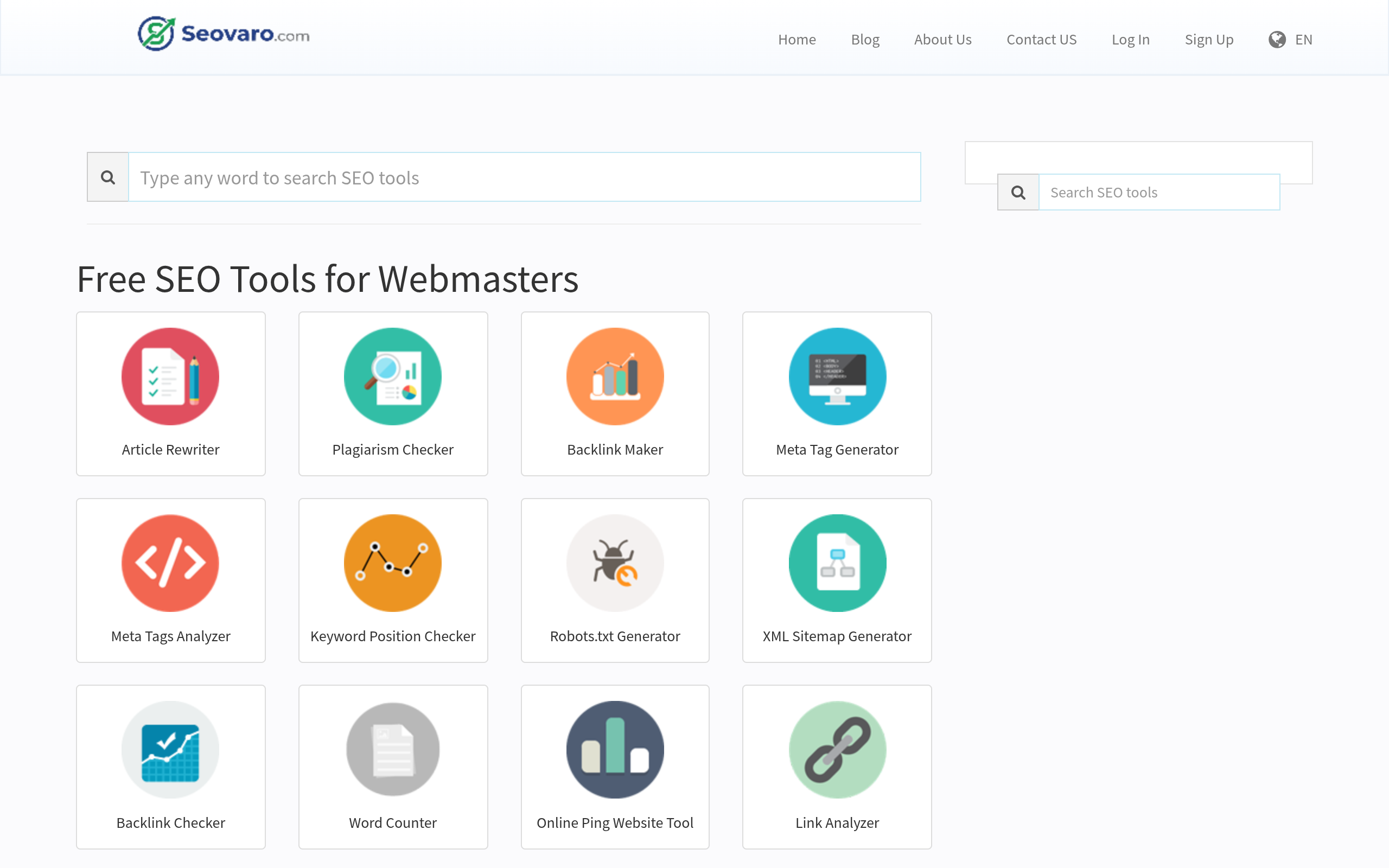Image resolution: width=1389 pixels, height=868 pixels.
Task: Click the Meta Tags Analyzer label
Action: pyautogui.click(x=170, y=636)
